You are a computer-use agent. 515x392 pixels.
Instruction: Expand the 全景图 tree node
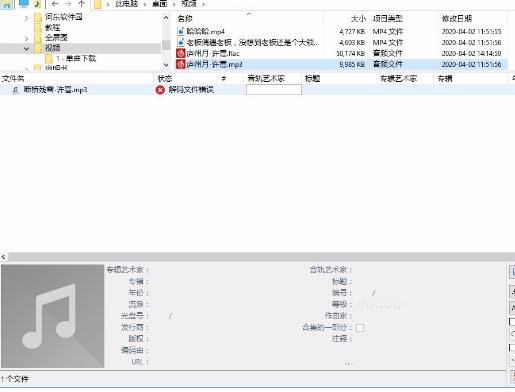click(x=26, y=39)
